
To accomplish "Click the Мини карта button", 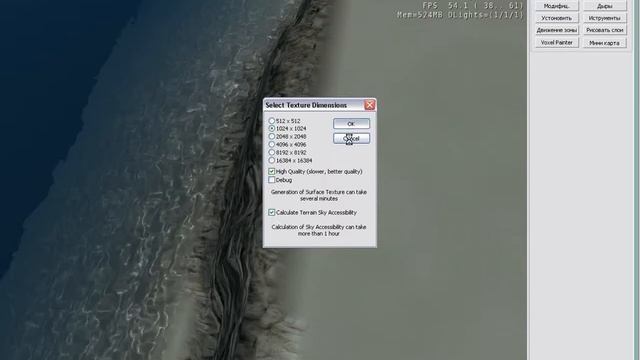I will [604, 42].
